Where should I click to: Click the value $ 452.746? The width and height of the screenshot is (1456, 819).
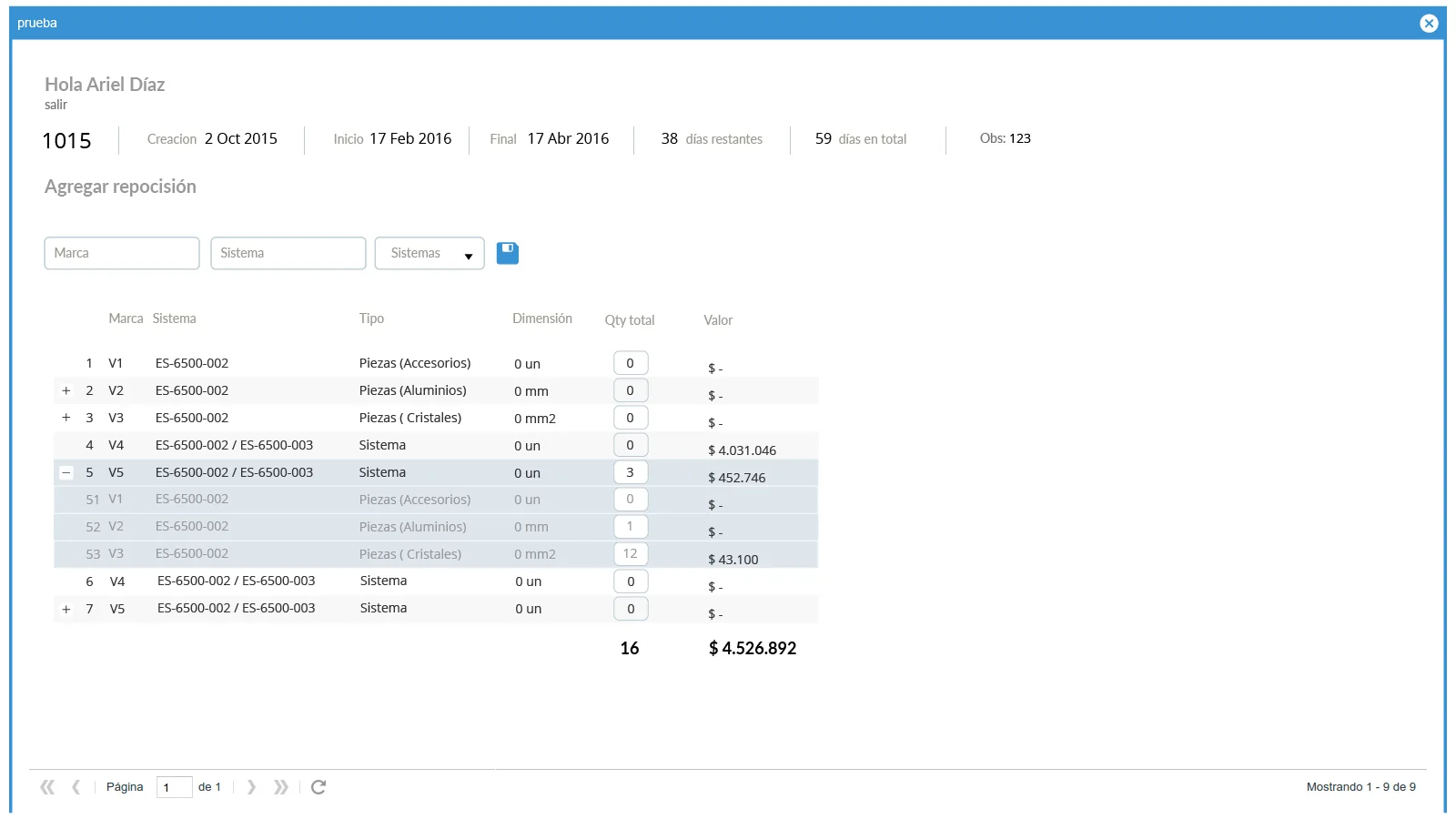pyautogui.click(x=737, y=478)
